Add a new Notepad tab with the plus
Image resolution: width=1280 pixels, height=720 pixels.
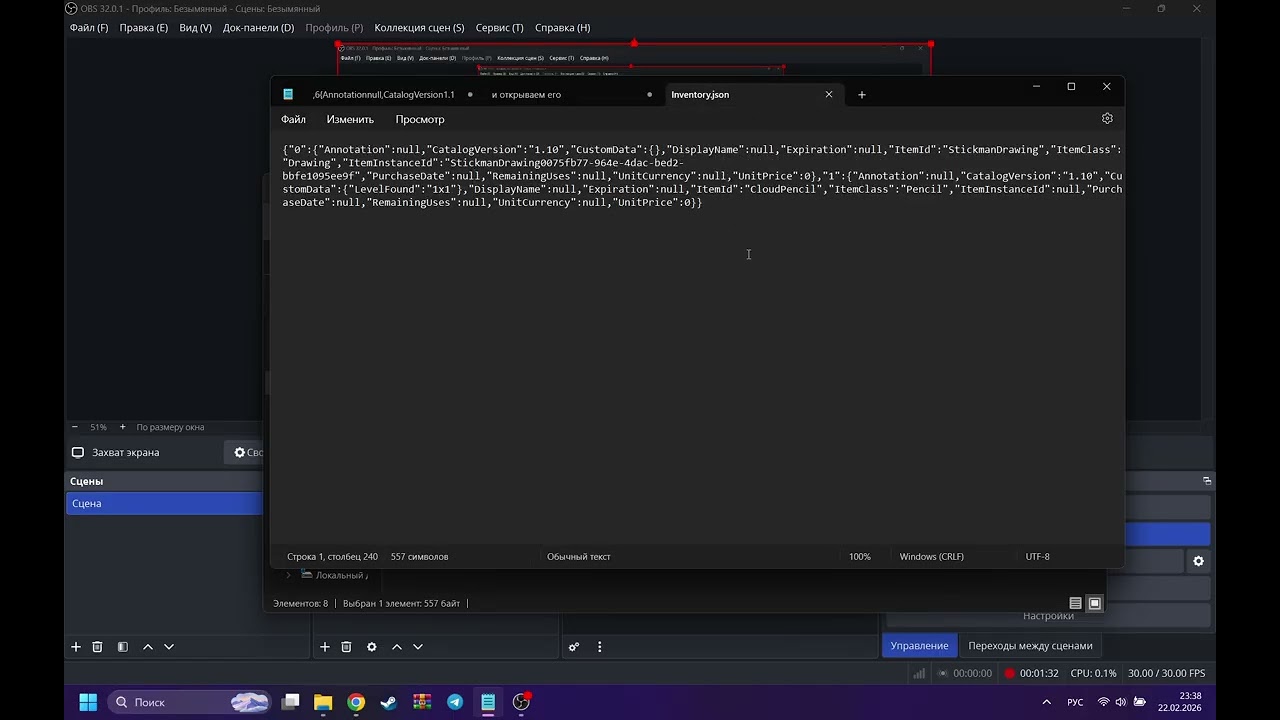862,95
